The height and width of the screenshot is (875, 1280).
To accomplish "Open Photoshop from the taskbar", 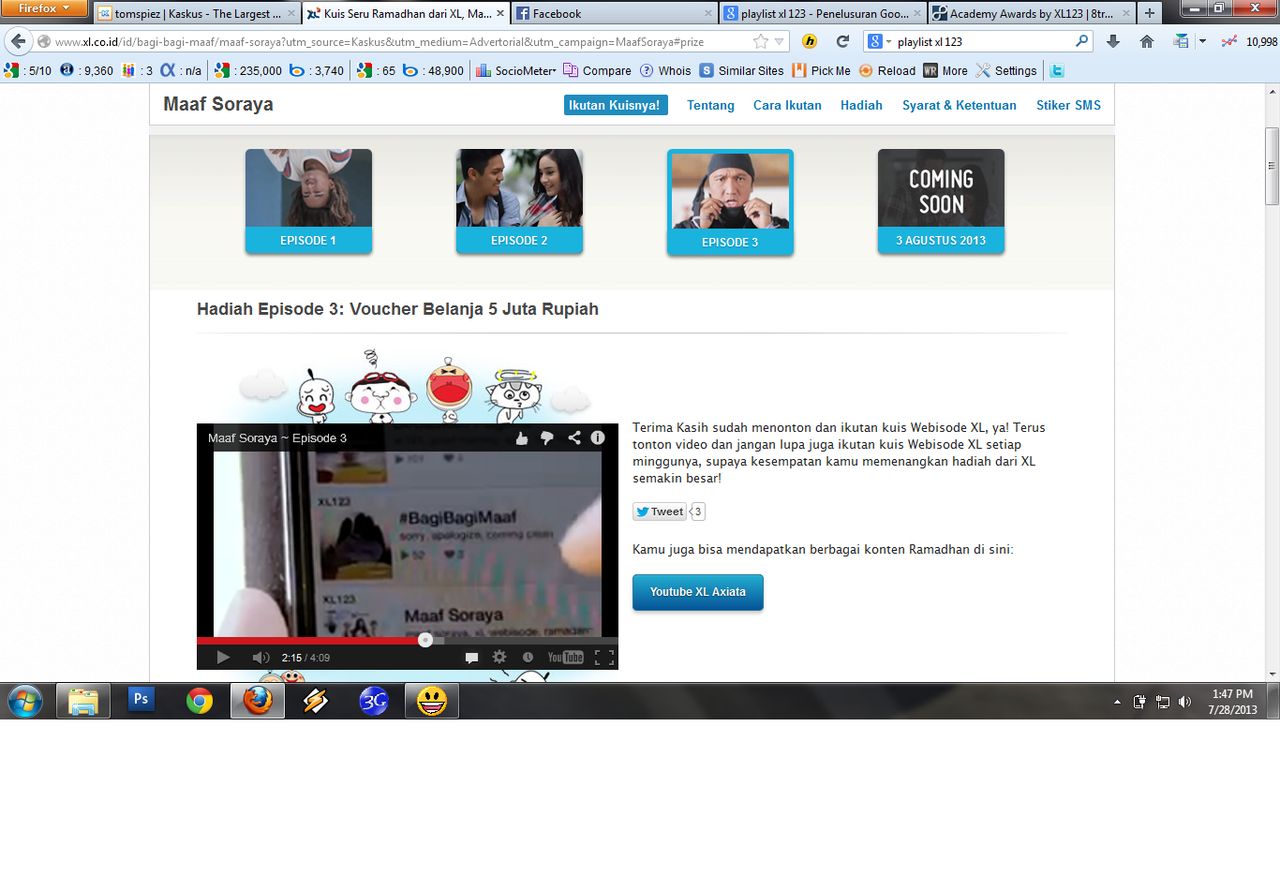I will click(x=141, y=701).
